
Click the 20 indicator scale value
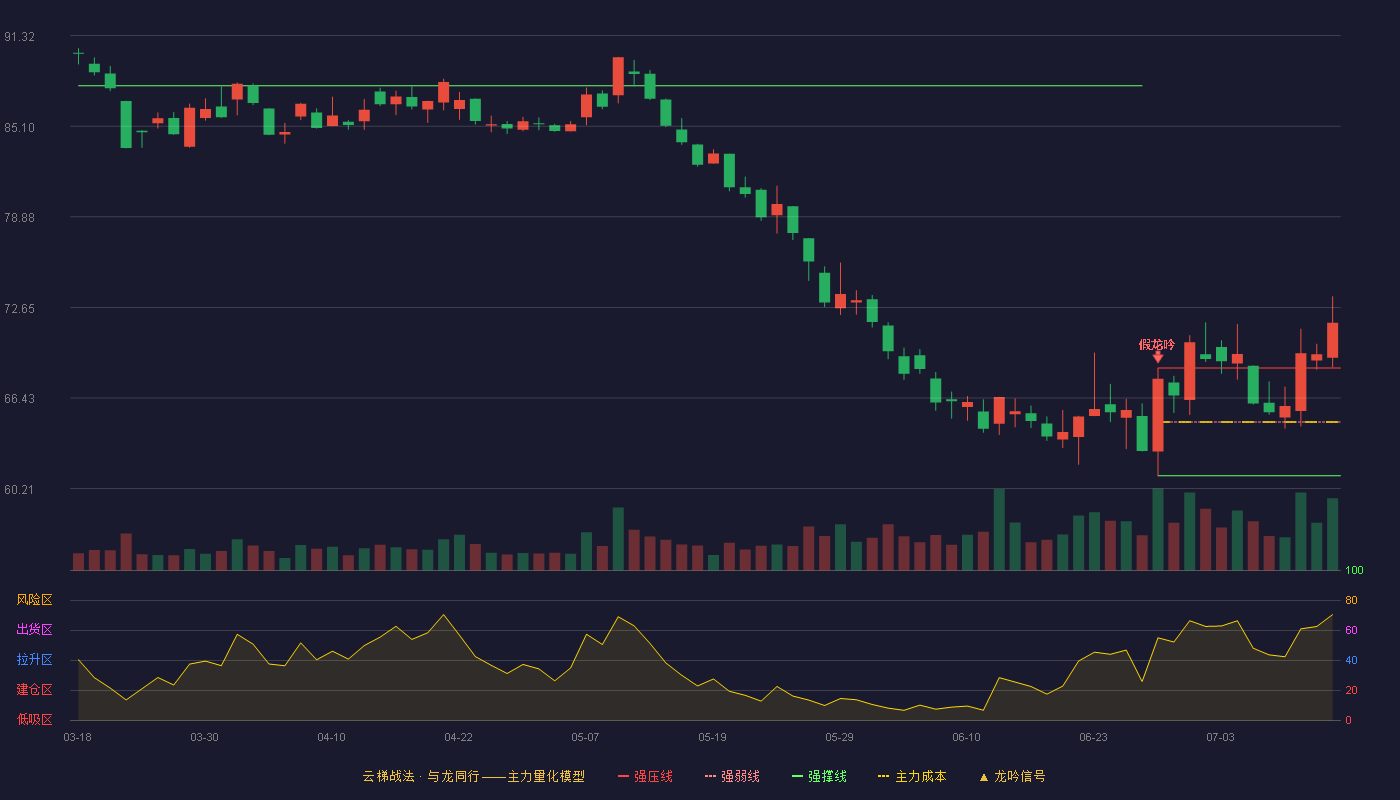(x=1351, y=690)
